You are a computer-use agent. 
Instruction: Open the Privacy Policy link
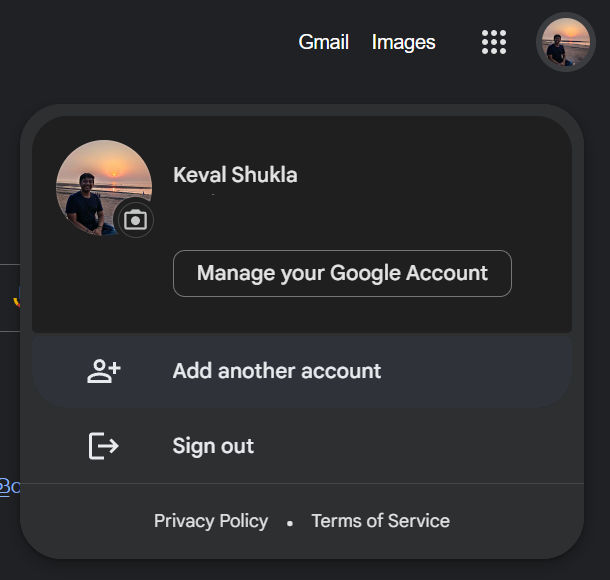211,521
